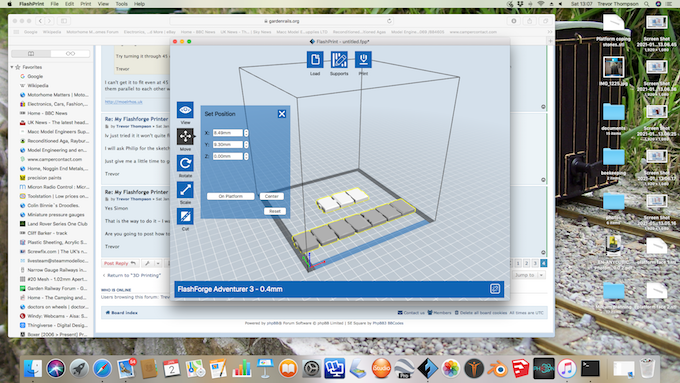Click the X position input field
Image resolution: width=680 pixels, height=383 pixels.
click(228, 133)
